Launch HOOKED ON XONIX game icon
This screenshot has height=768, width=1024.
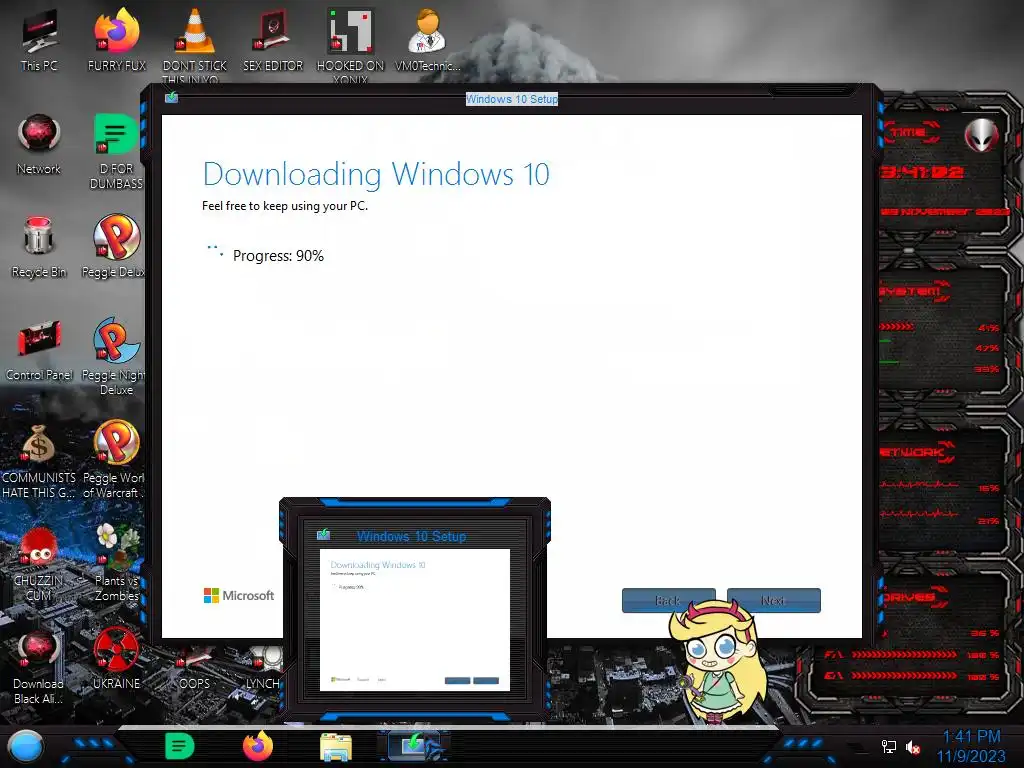pos(351,44)
